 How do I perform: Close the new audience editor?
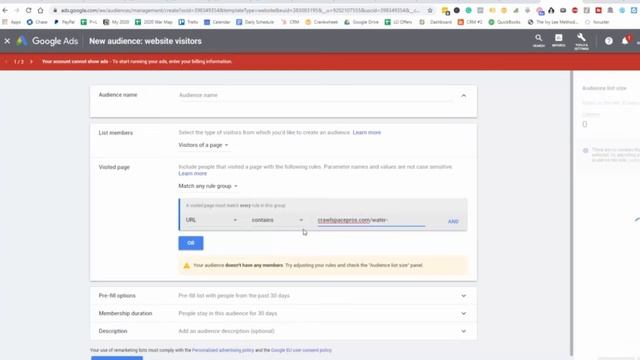(x=7, y=41)
